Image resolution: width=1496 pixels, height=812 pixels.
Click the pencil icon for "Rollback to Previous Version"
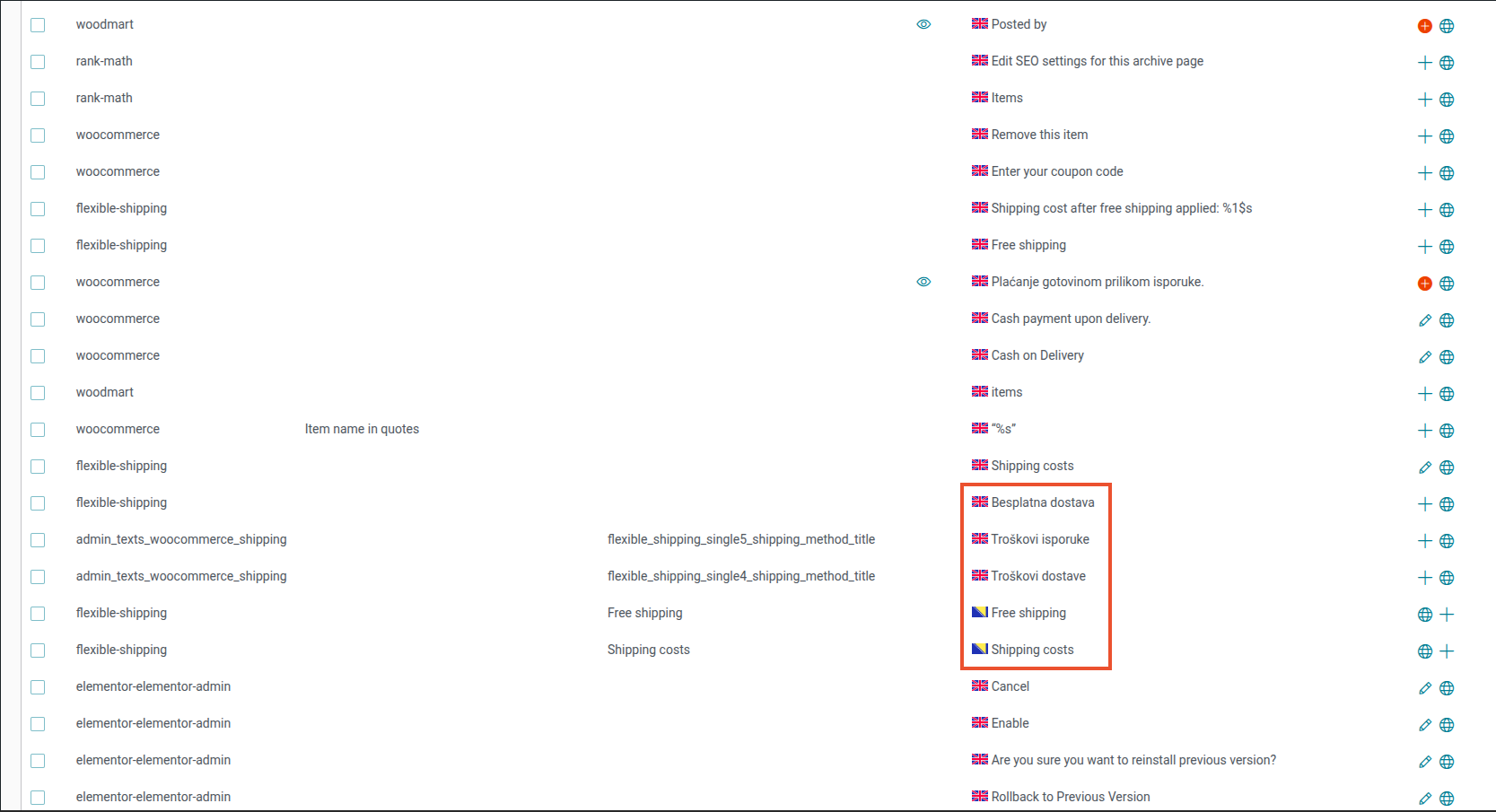tap(1424, 799)
